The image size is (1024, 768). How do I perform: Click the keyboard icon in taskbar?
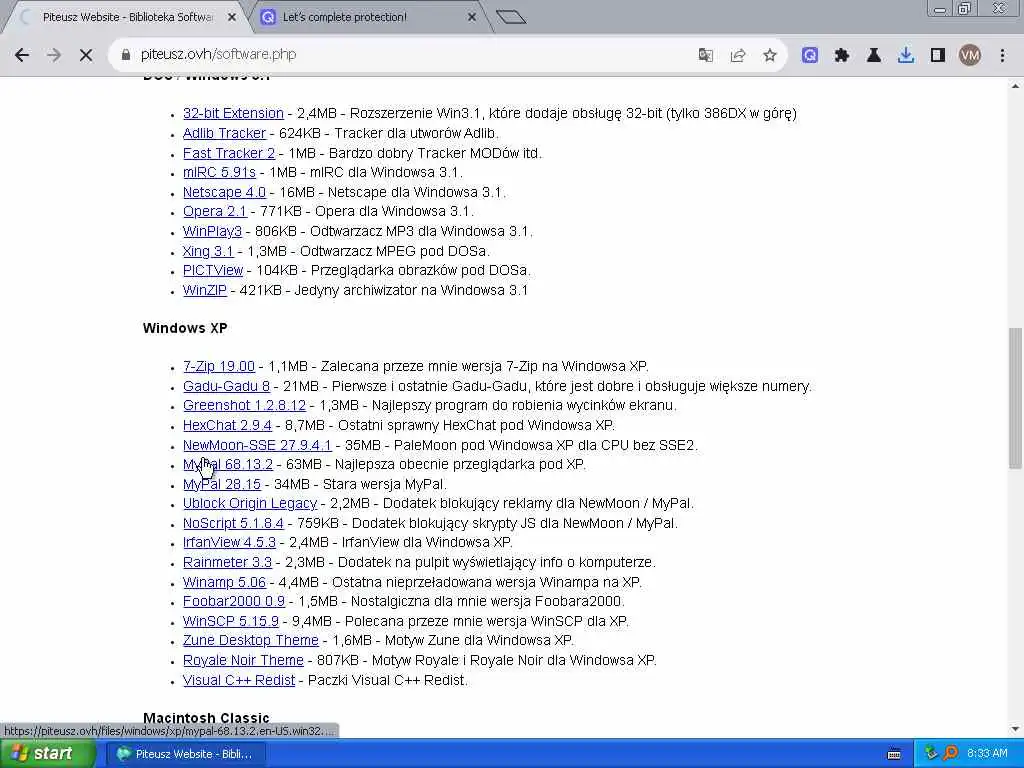(x=894, y=754)
